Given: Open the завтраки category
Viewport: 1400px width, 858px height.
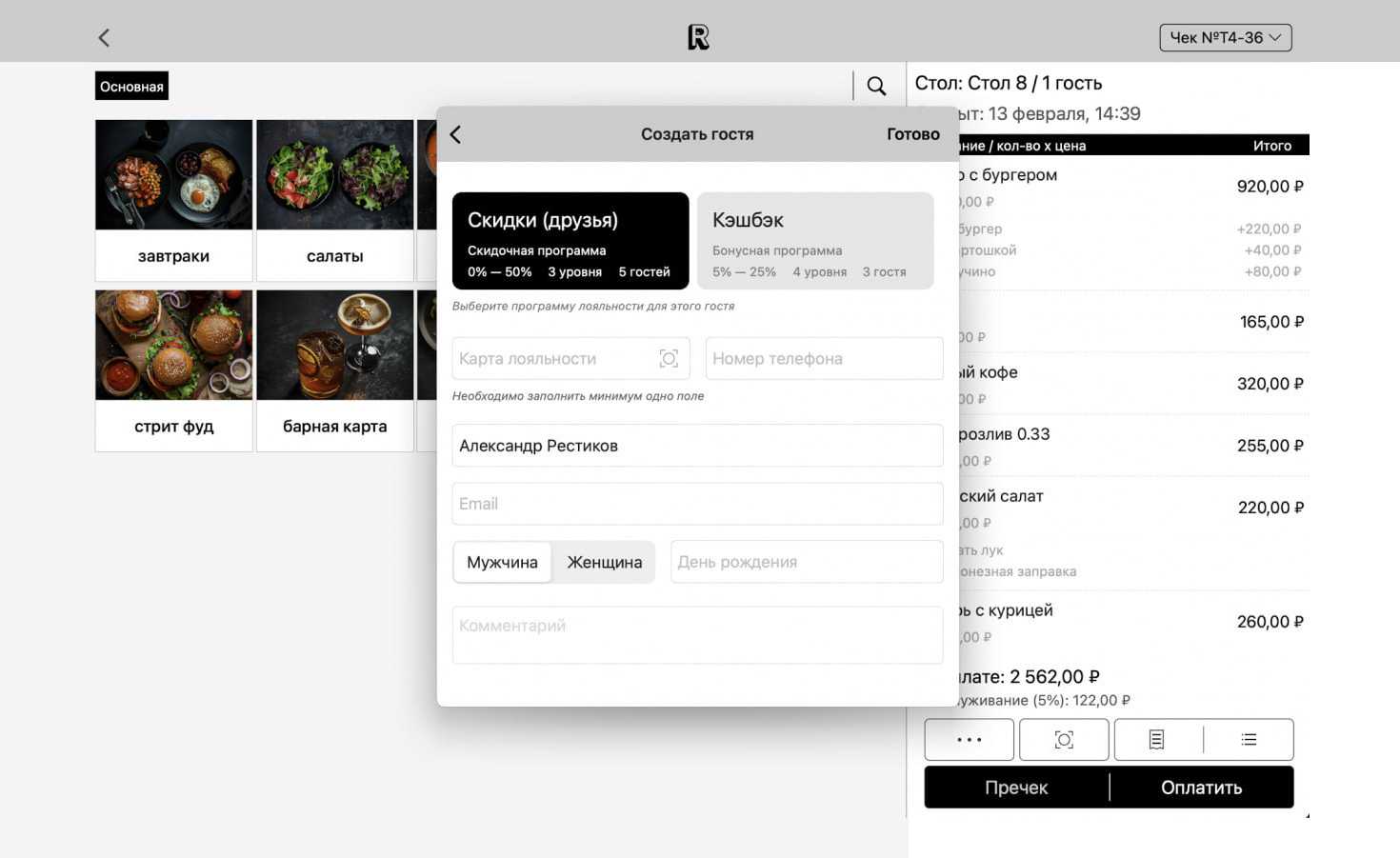Looking at the screenshot, I should click(x=173, y=200).
